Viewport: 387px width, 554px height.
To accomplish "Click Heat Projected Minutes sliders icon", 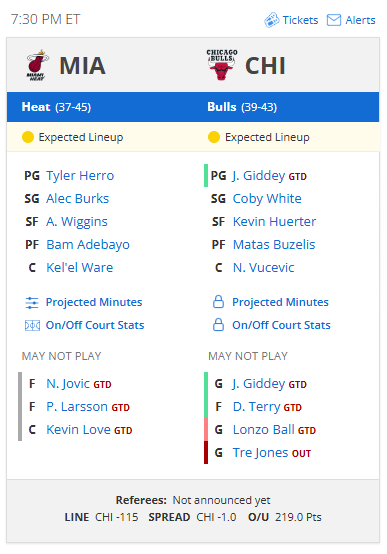I will [32, 303].
